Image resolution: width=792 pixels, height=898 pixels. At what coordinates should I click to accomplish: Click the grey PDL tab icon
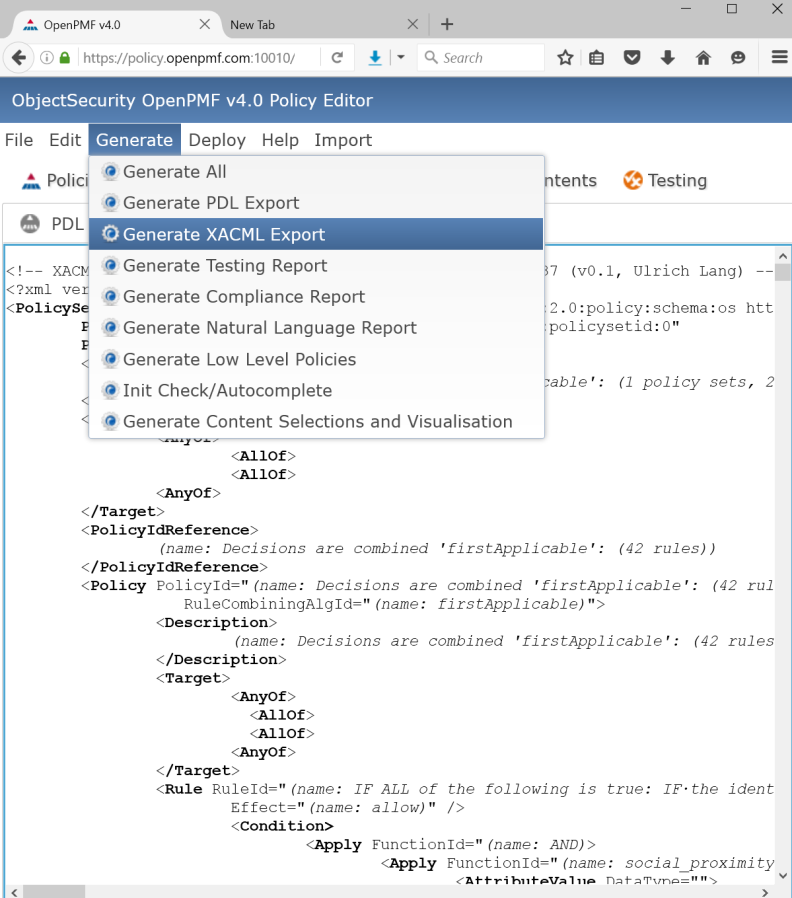click(x=30, y=223)
